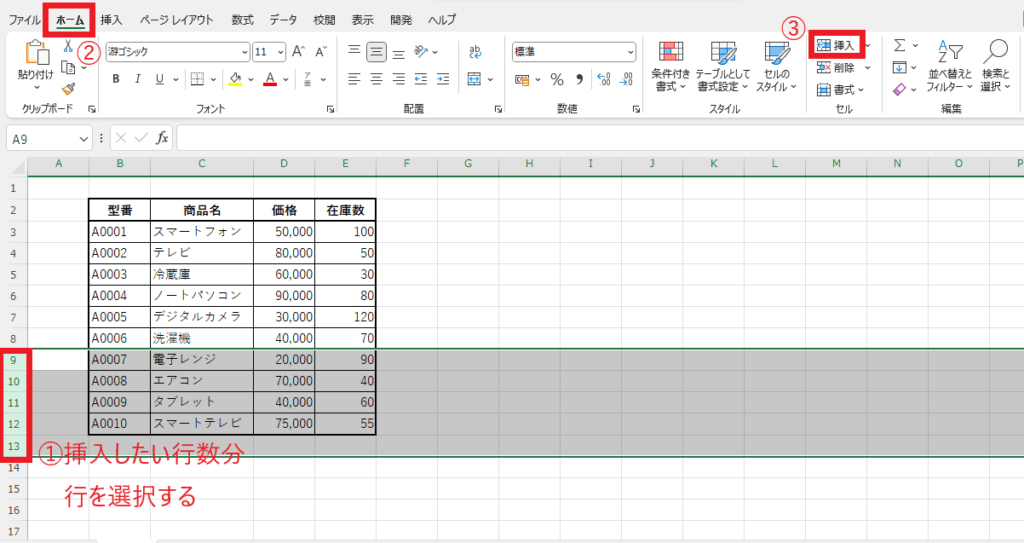Viewport: 1024px width, 543px height.
Task: Click the Increase Indent icon
Action: click(x=443, y=79)
